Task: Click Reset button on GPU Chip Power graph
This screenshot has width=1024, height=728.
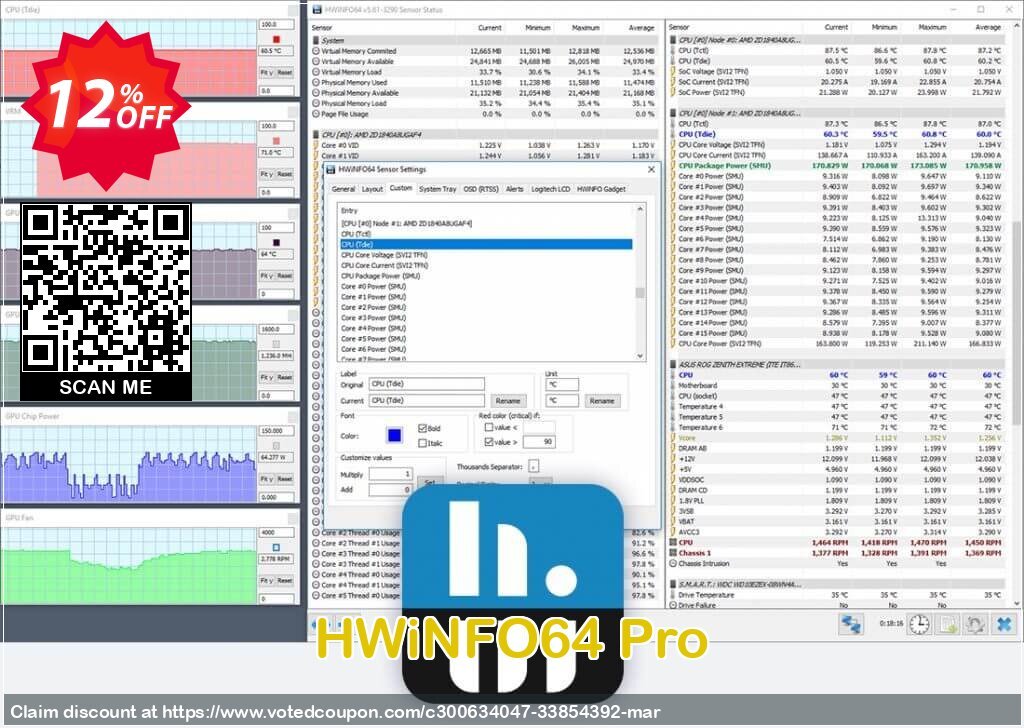Action: coord(284,479)
